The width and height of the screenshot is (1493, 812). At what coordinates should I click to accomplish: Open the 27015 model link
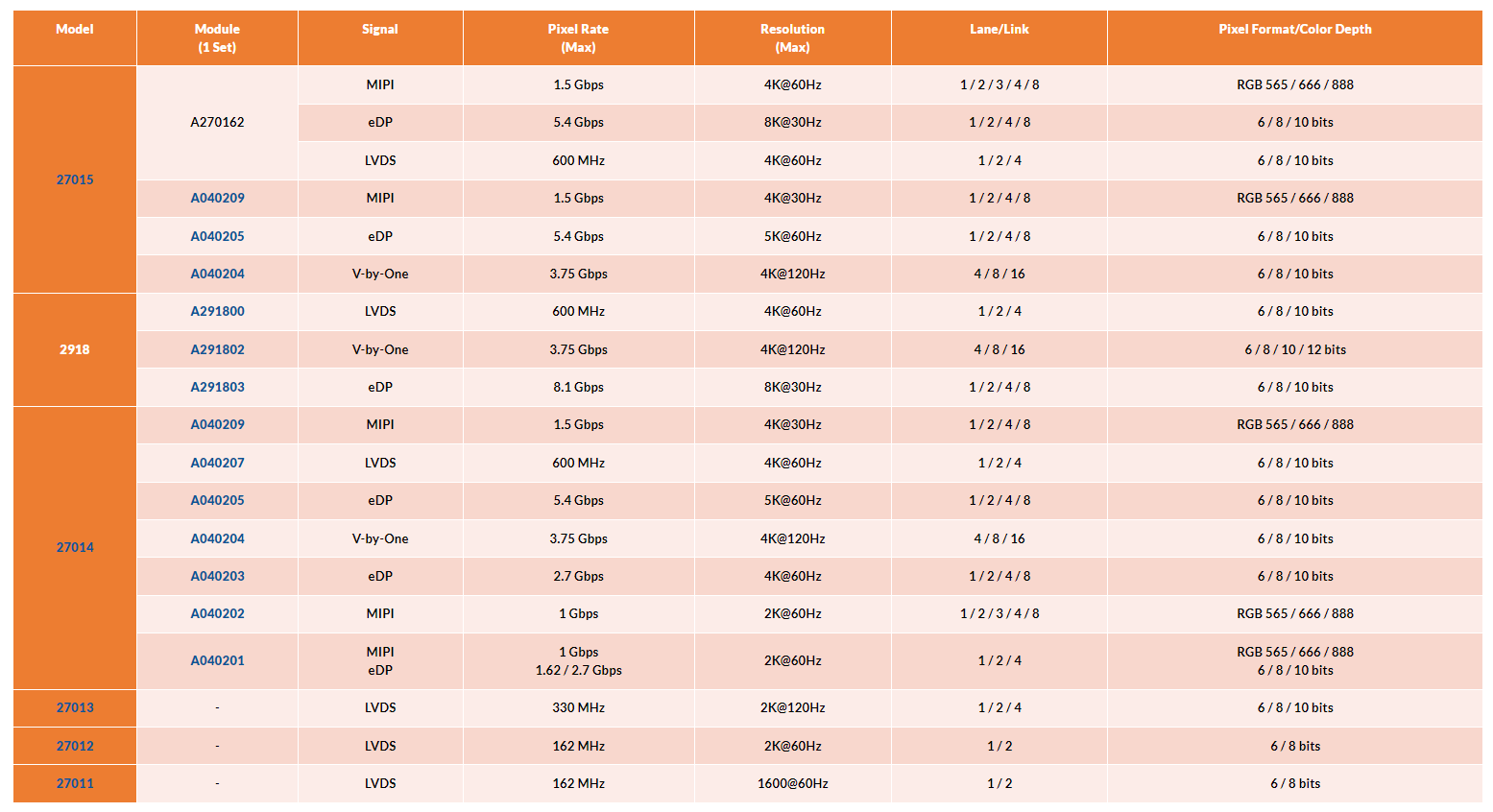75,179
